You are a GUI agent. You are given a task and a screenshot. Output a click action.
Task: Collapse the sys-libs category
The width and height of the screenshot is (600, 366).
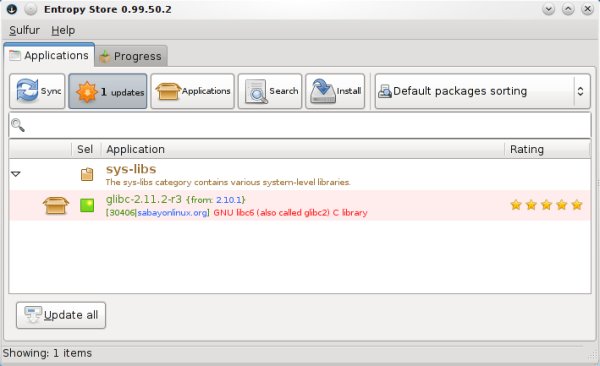coord(16,174)
